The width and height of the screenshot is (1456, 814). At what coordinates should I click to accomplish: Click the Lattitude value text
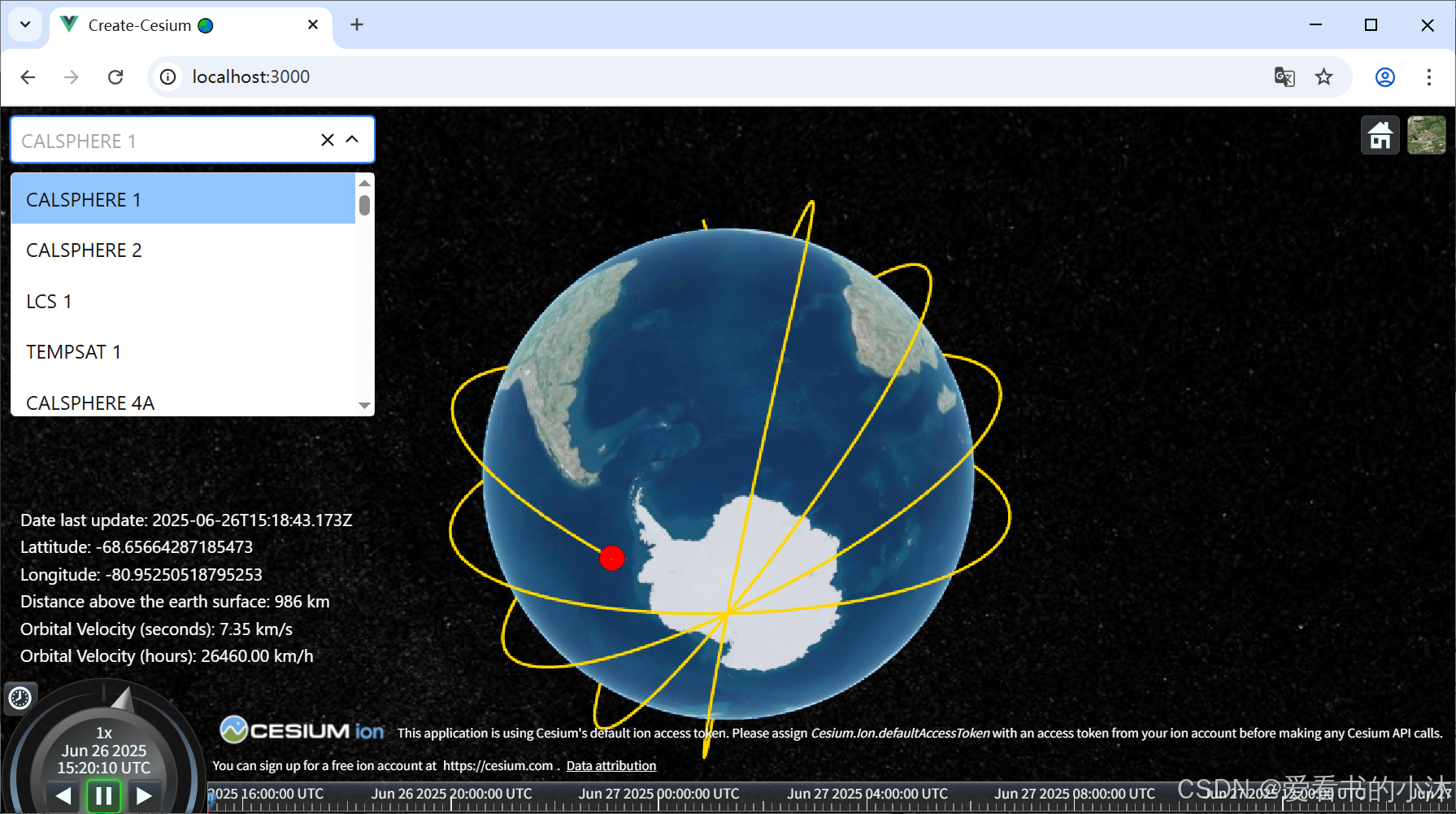click(137, 547)
